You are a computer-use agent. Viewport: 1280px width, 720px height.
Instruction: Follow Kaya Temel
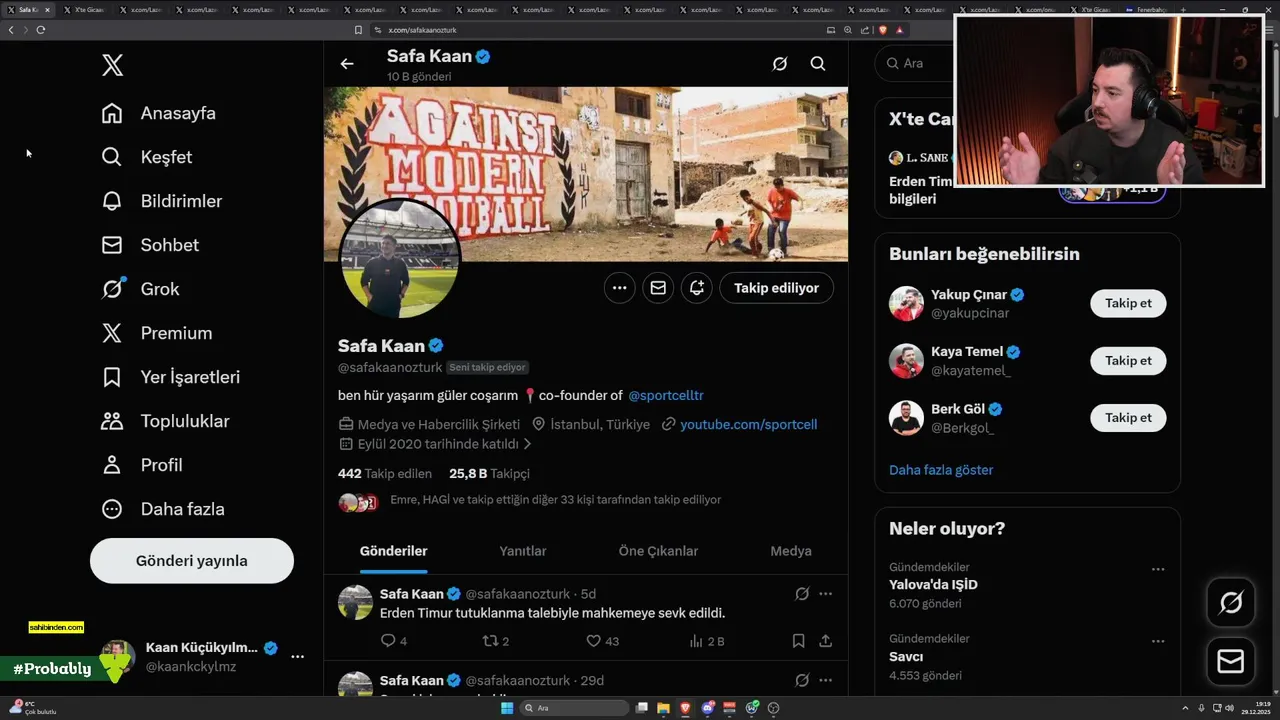click(1128, 360)
